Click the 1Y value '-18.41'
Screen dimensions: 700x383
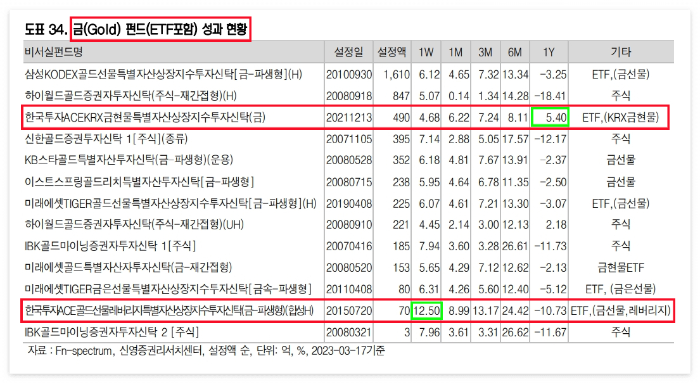click(x=551, y=96)
